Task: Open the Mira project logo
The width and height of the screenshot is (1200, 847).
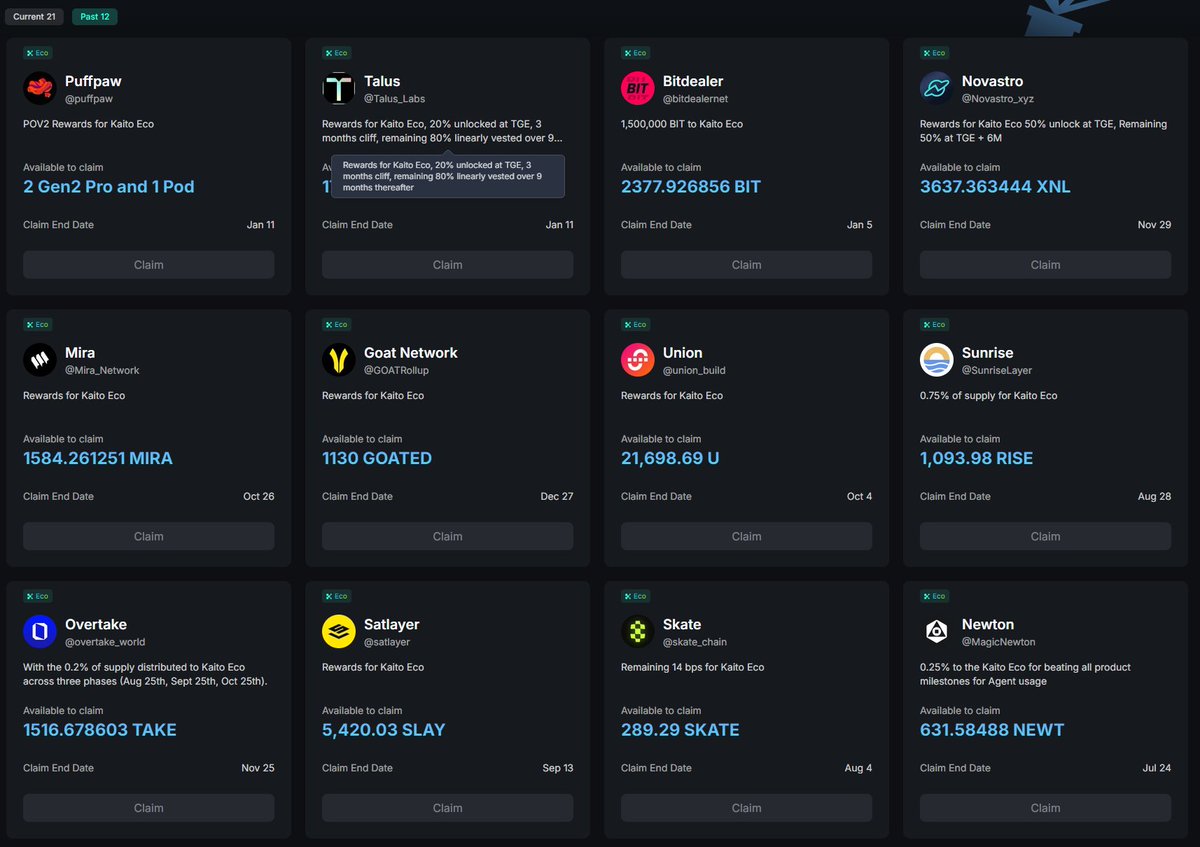Action: [40, 360]
